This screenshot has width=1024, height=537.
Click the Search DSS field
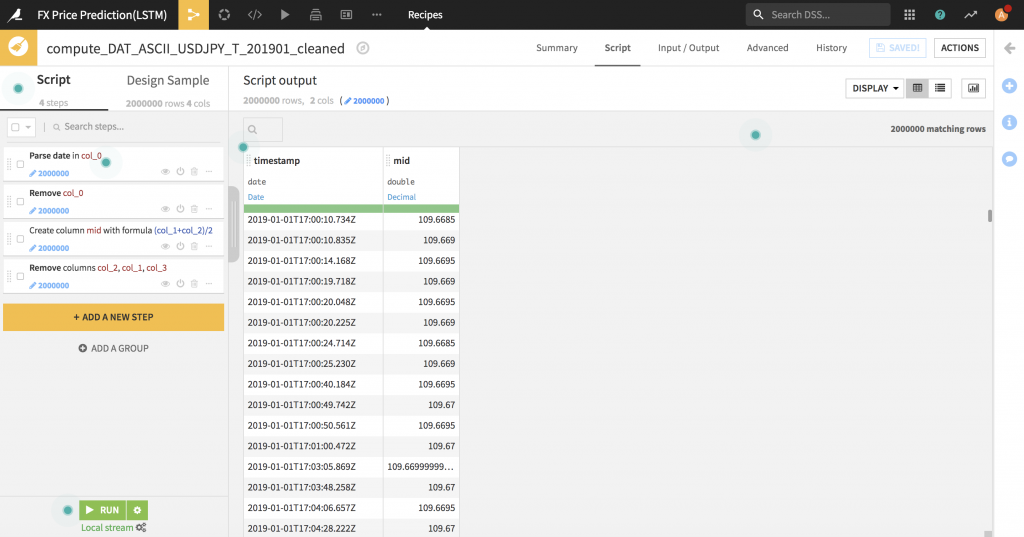[x=818, y=14]
